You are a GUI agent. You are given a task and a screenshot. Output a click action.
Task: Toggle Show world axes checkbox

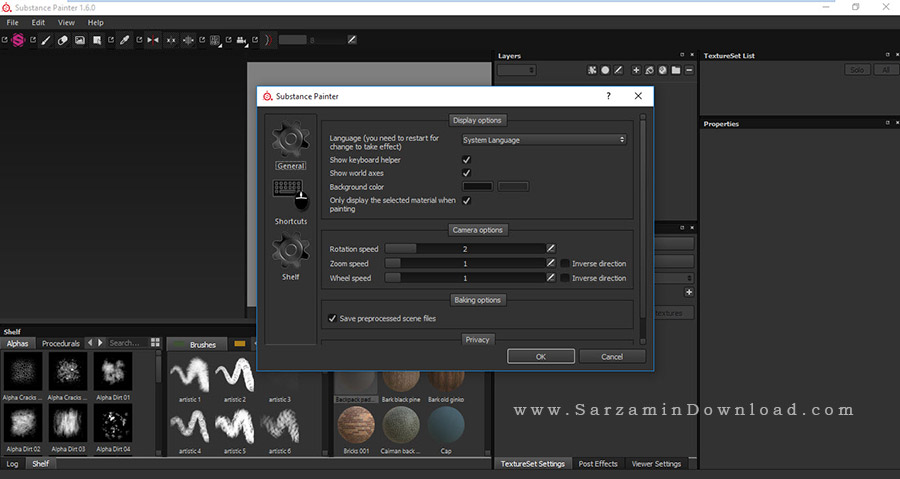(x=466, y=173)
